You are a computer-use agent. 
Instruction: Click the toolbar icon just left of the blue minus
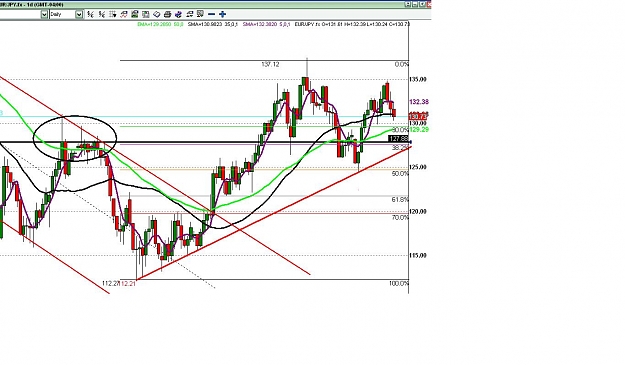(200, 14)
